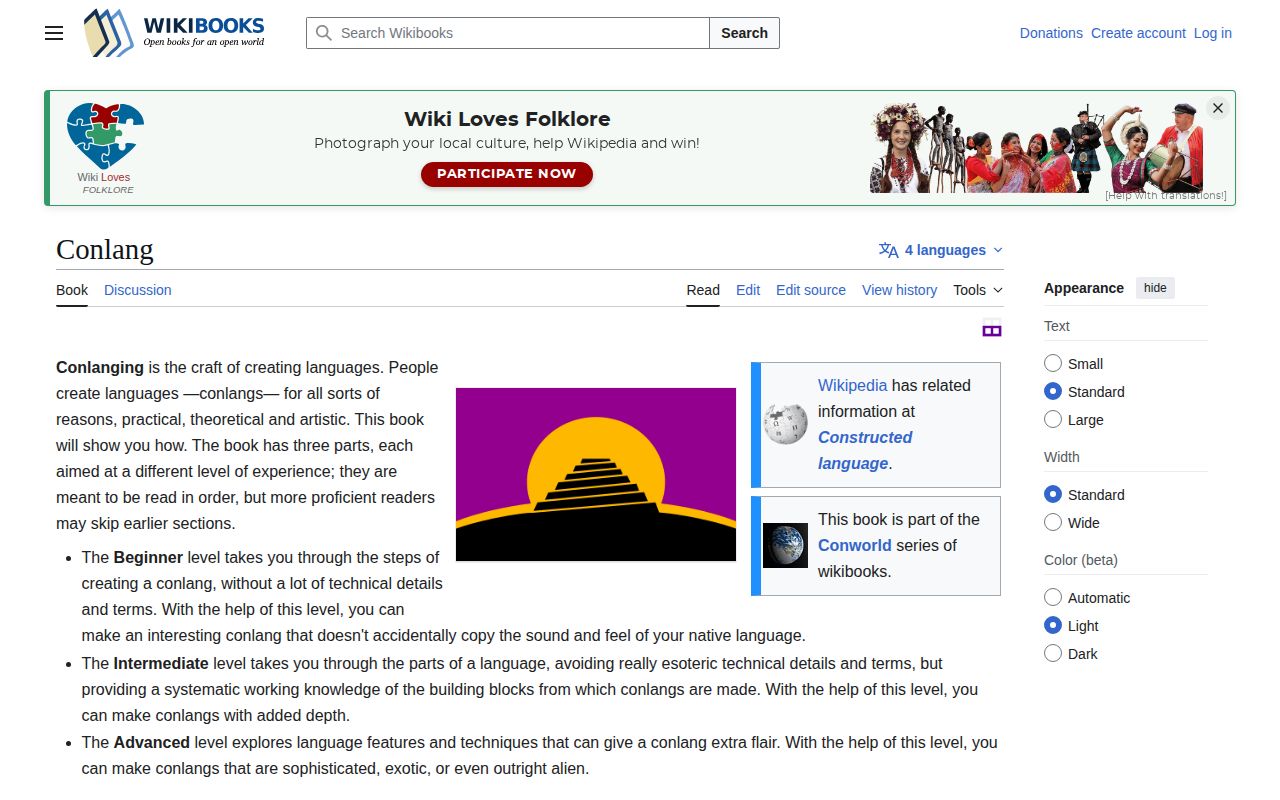The image size is (1280, 800).
Task: Switch to the Discussion tab
Action: click(x=137, y=290)
